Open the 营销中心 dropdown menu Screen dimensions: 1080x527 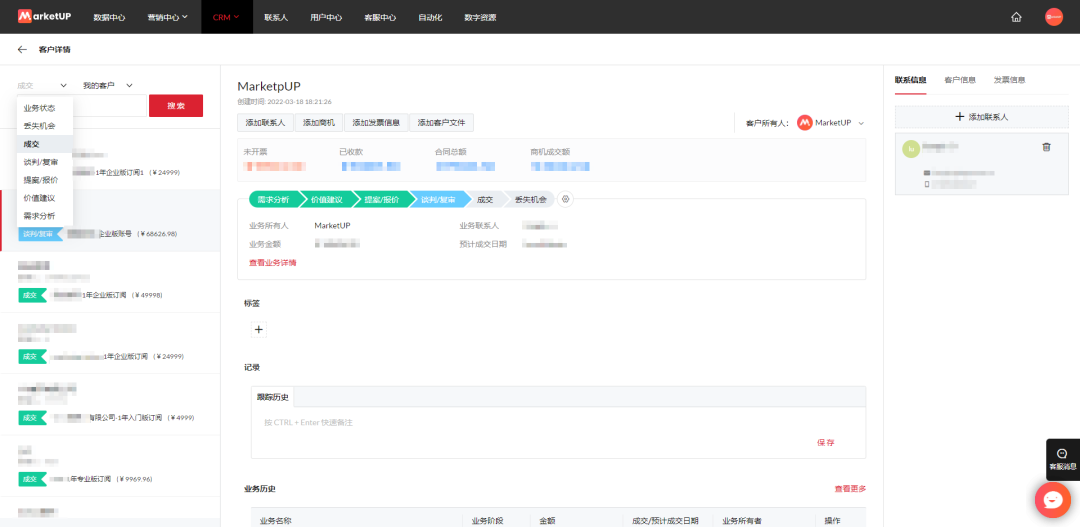[x=167, y=17]
